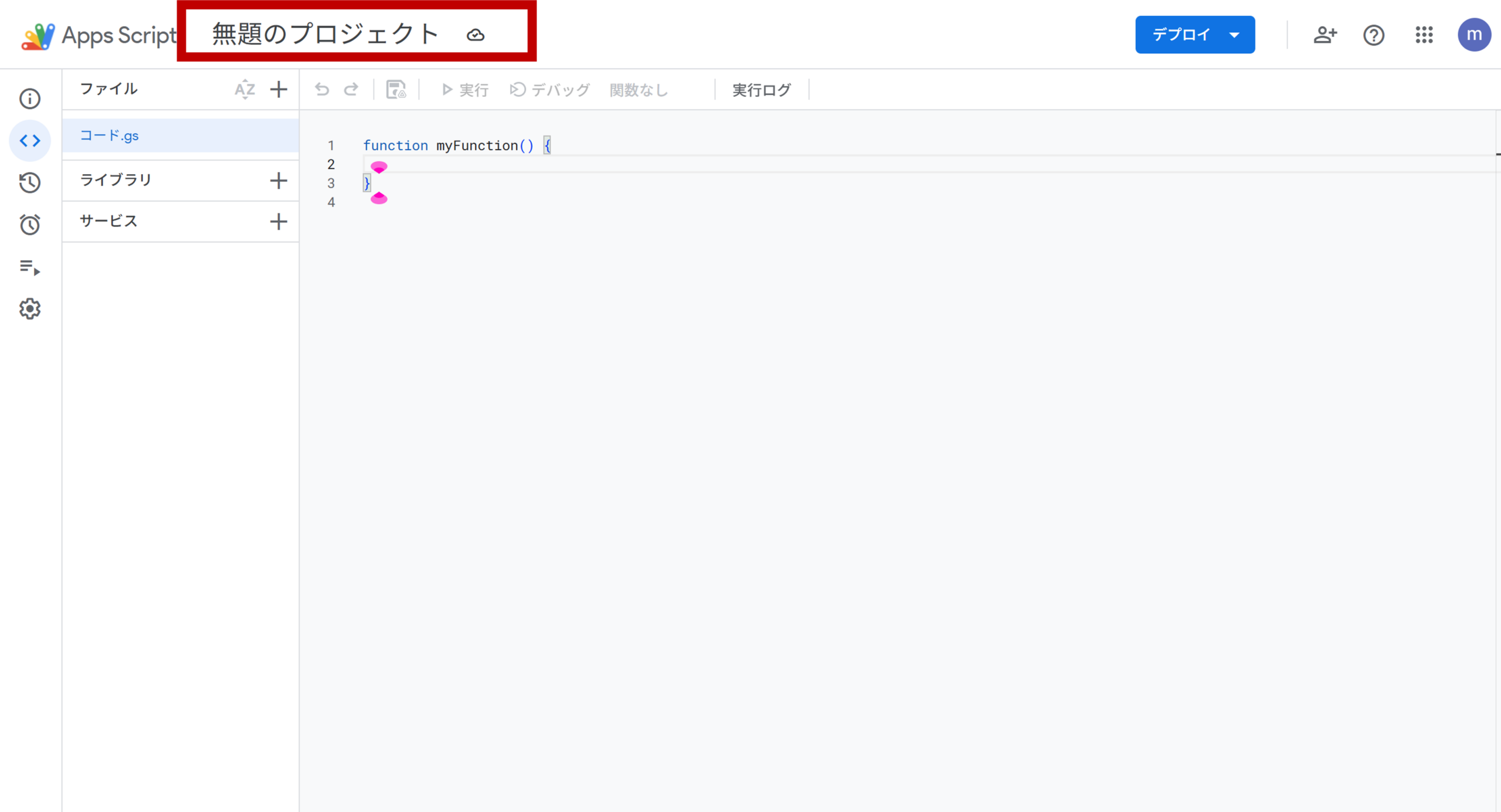
Task: Select the コード.gs file
Action: 110,136
